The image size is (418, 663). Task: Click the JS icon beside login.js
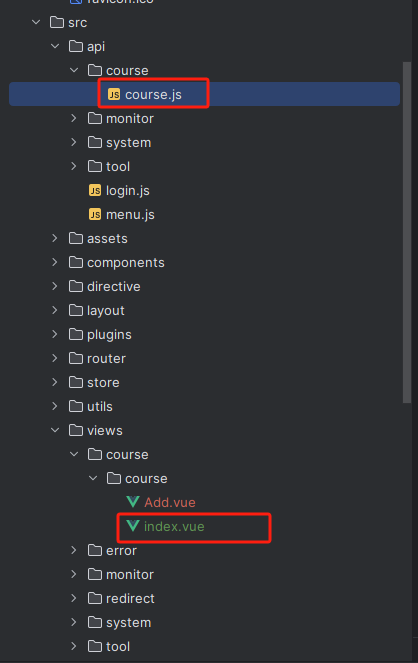coord(95,190)
